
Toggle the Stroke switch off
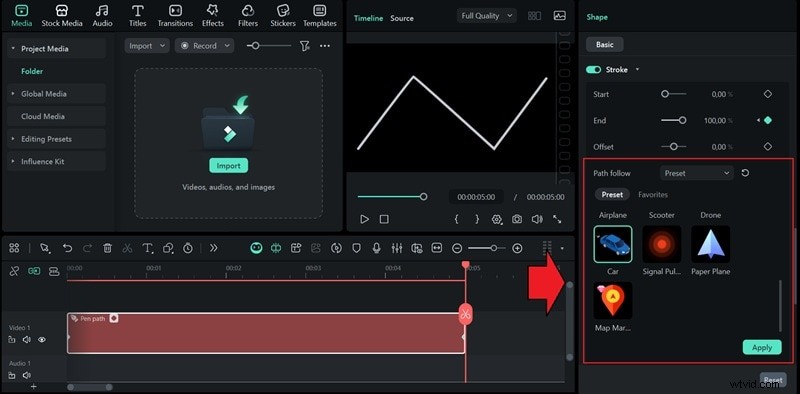(x=594, y=69)
